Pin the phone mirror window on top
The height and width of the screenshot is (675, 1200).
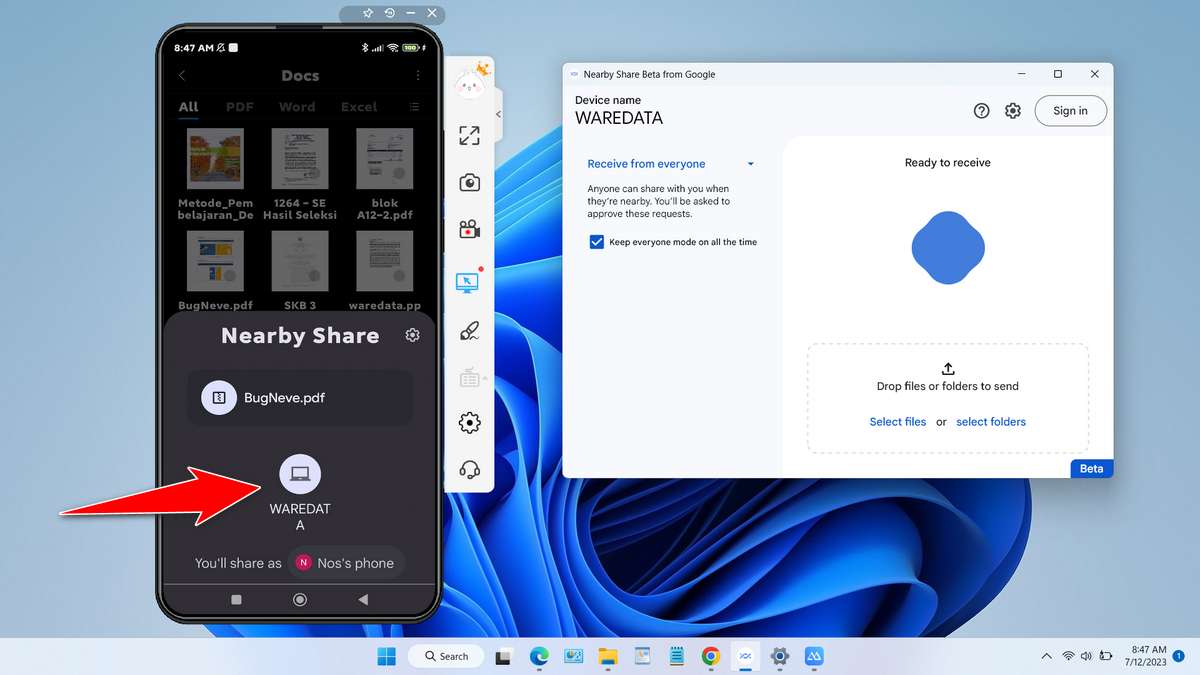tap(367, 13)
